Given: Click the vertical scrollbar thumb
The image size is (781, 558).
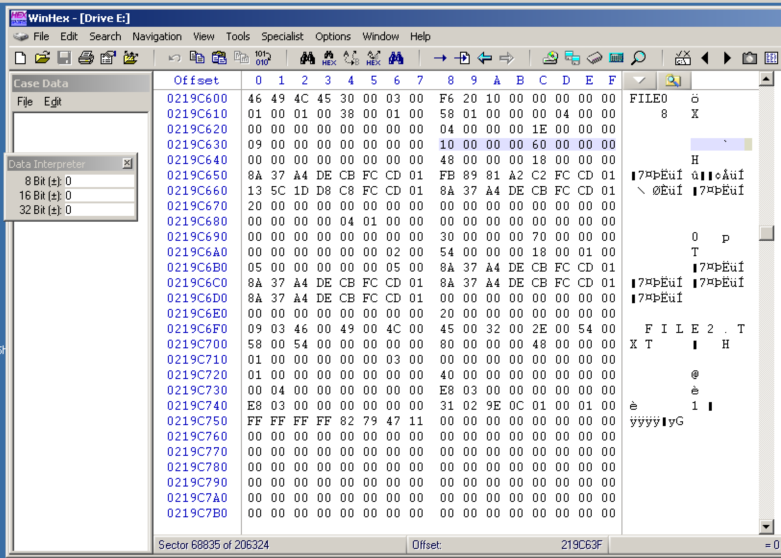Looking at the screenshot, I should [766, 233].
